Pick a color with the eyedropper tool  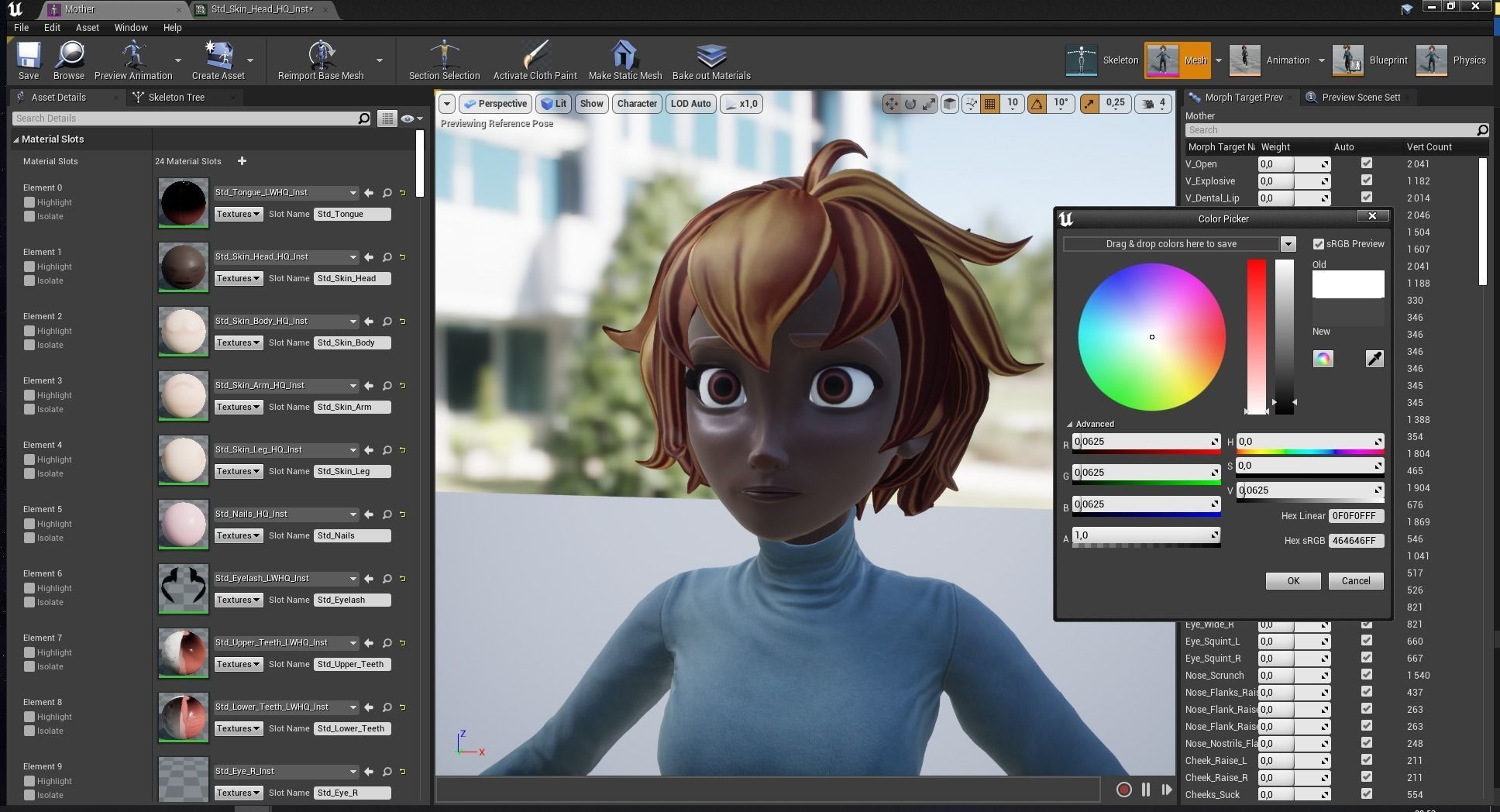[x=1374, y=359]
